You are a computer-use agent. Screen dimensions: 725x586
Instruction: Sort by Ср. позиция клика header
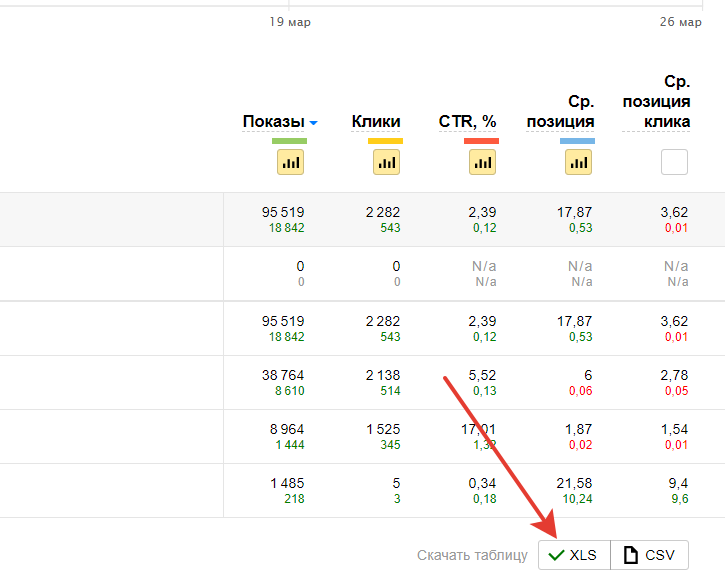click(x=657, y=102)
